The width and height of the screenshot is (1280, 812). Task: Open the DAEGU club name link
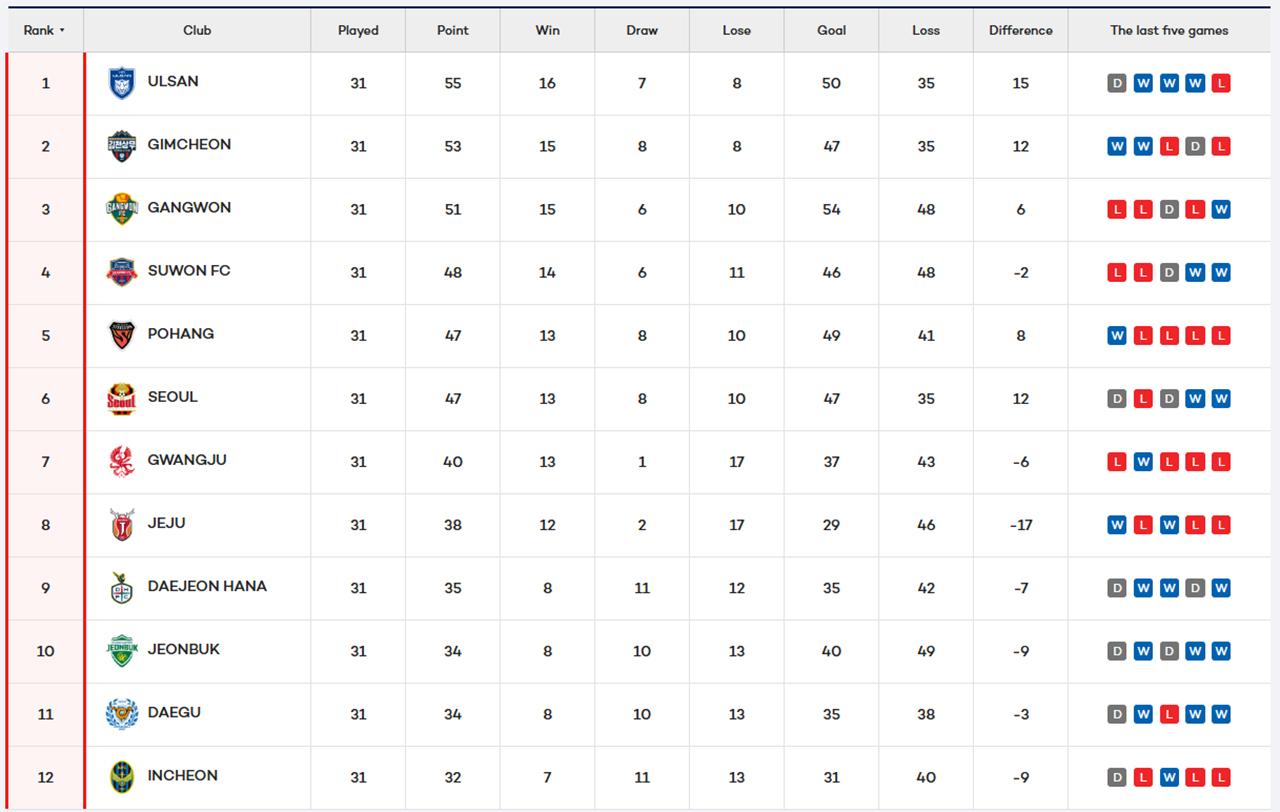[174, 713]
